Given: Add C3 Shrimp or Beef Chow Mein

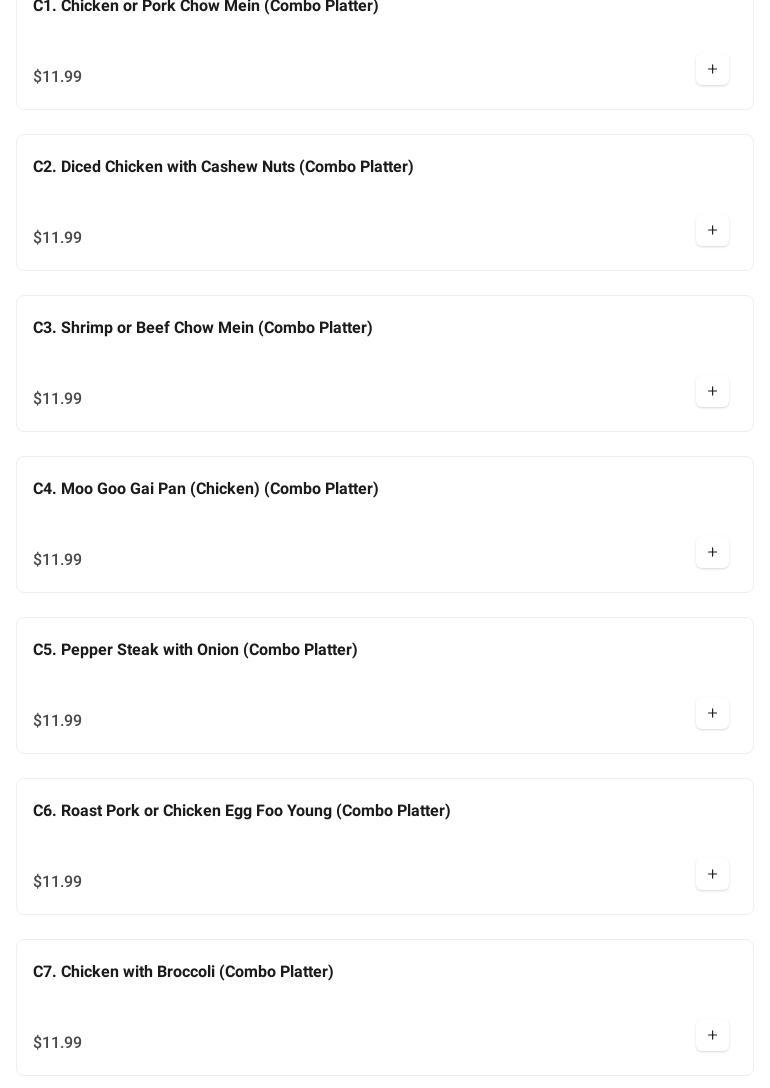Looking at the screenshot, I should [712, 392].
